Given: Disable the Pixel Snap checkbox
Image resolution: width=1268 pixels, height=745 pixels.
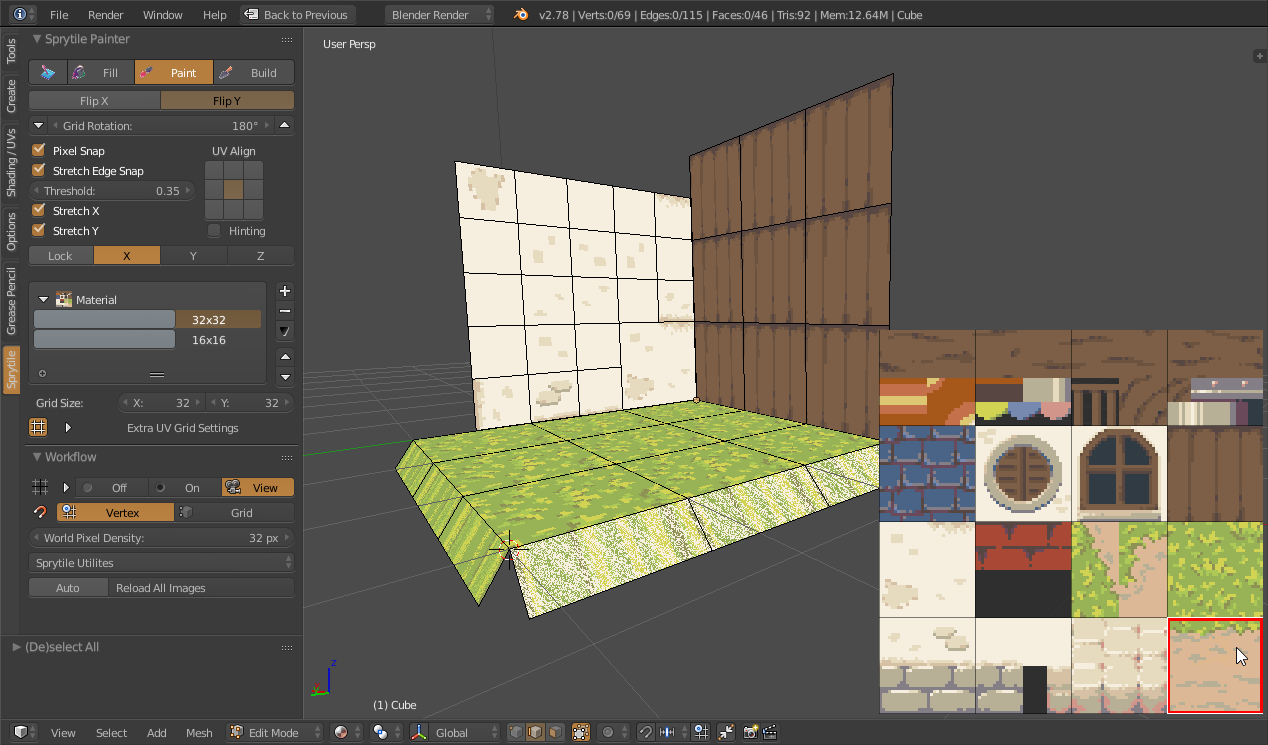Looking at the screenshot, I should point(39,150).
